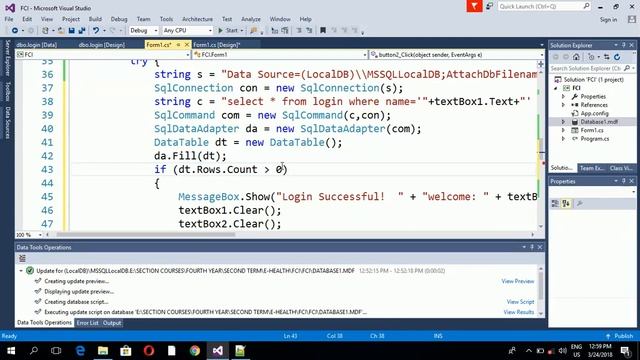The width and height of the screenshot is (640, 360).
Task: Switch to the Class View tab
Action: [x=621, y=168]
